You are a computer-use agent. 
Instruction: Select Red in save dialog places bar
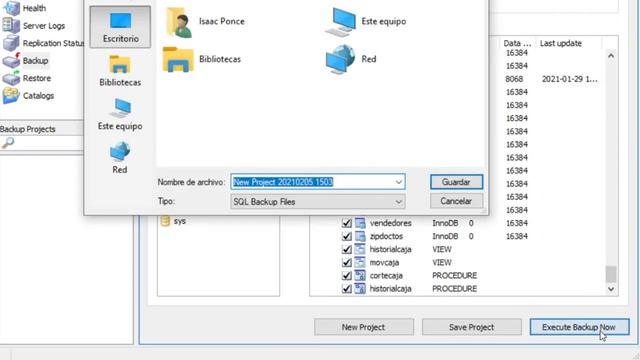(x=120, y=158)
